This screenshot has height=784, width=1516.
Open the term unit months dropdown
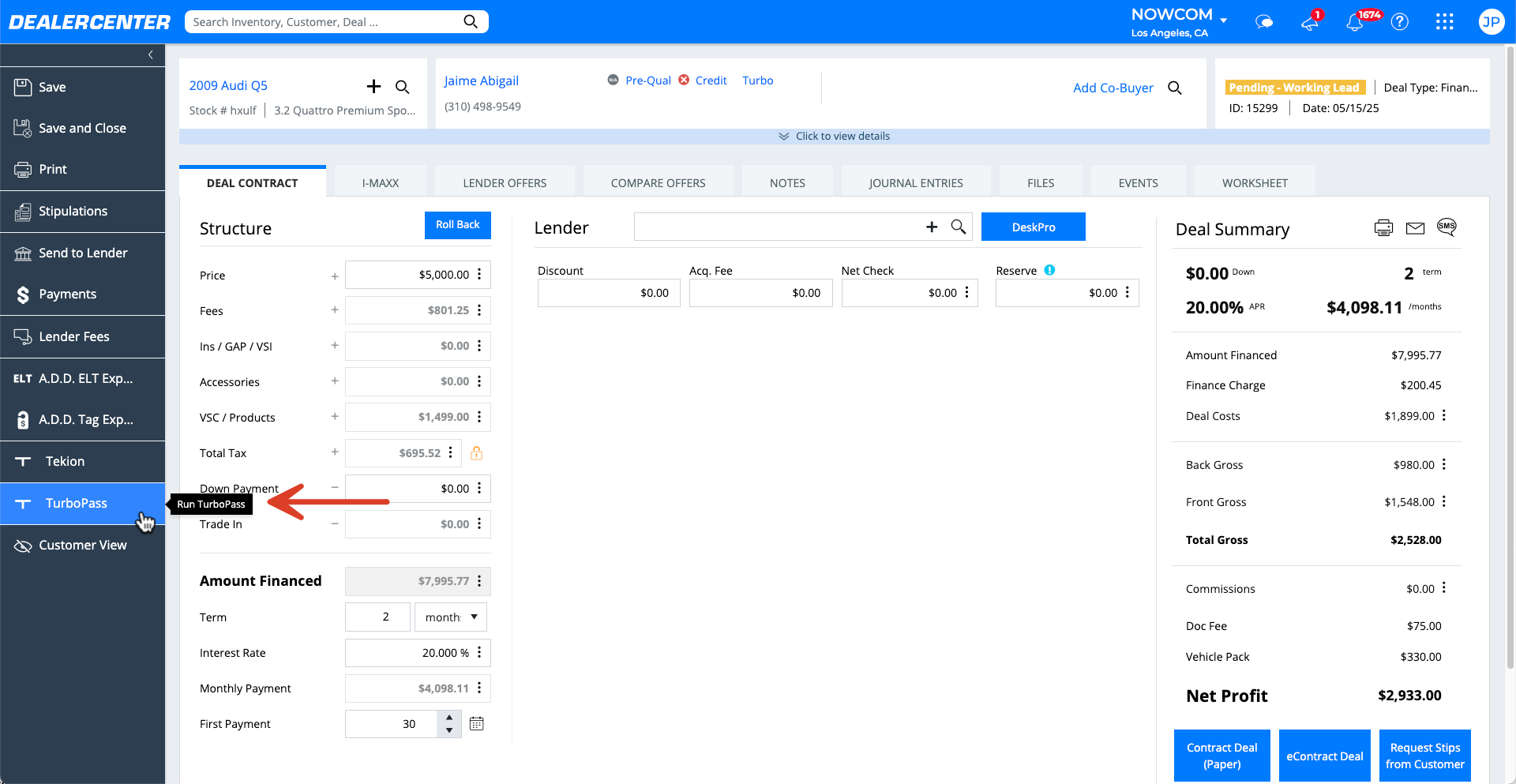coord(451,617)
